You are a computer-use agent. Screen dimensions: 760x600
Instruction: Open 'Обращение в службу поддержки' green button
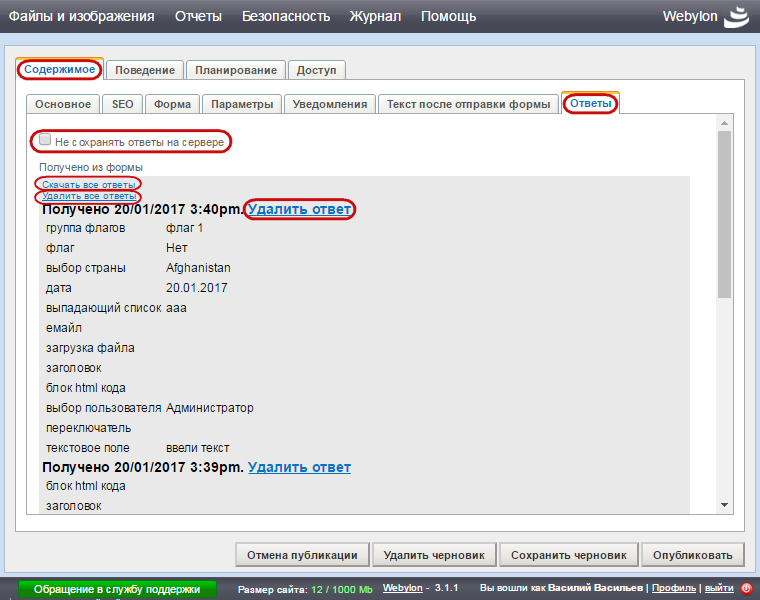coord(117,589)
